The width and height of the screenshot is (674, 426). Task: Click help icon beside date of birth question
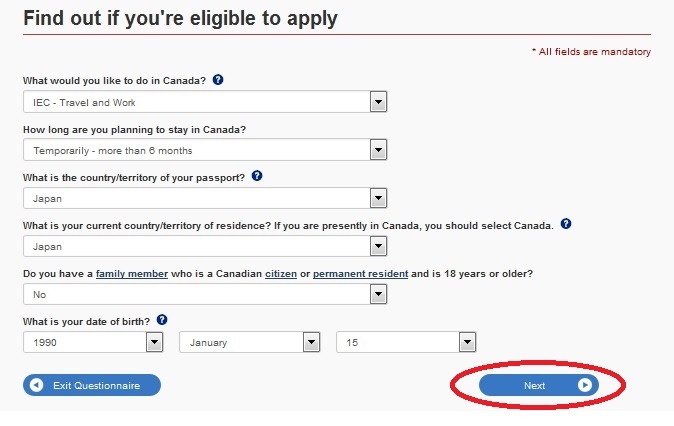point(162,319)
